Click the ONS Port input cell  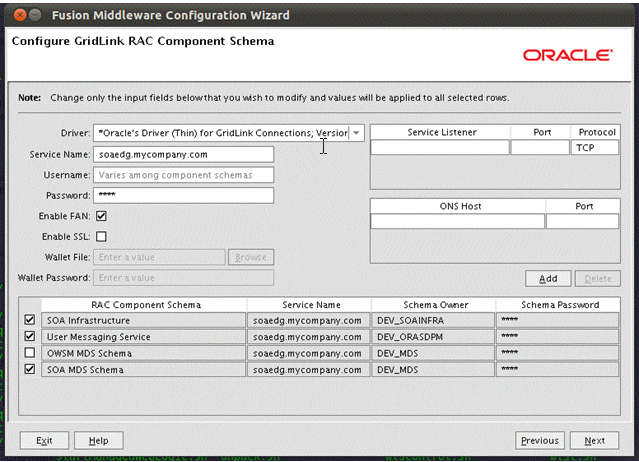[x=582, y=221]
